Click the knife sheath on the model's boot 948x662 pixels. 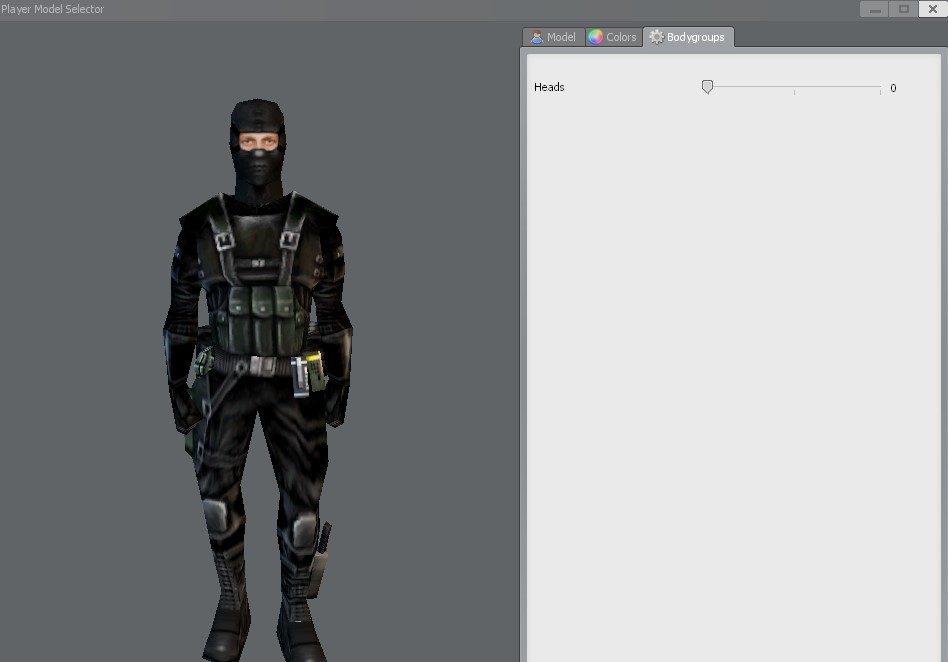tap(318, 559)
